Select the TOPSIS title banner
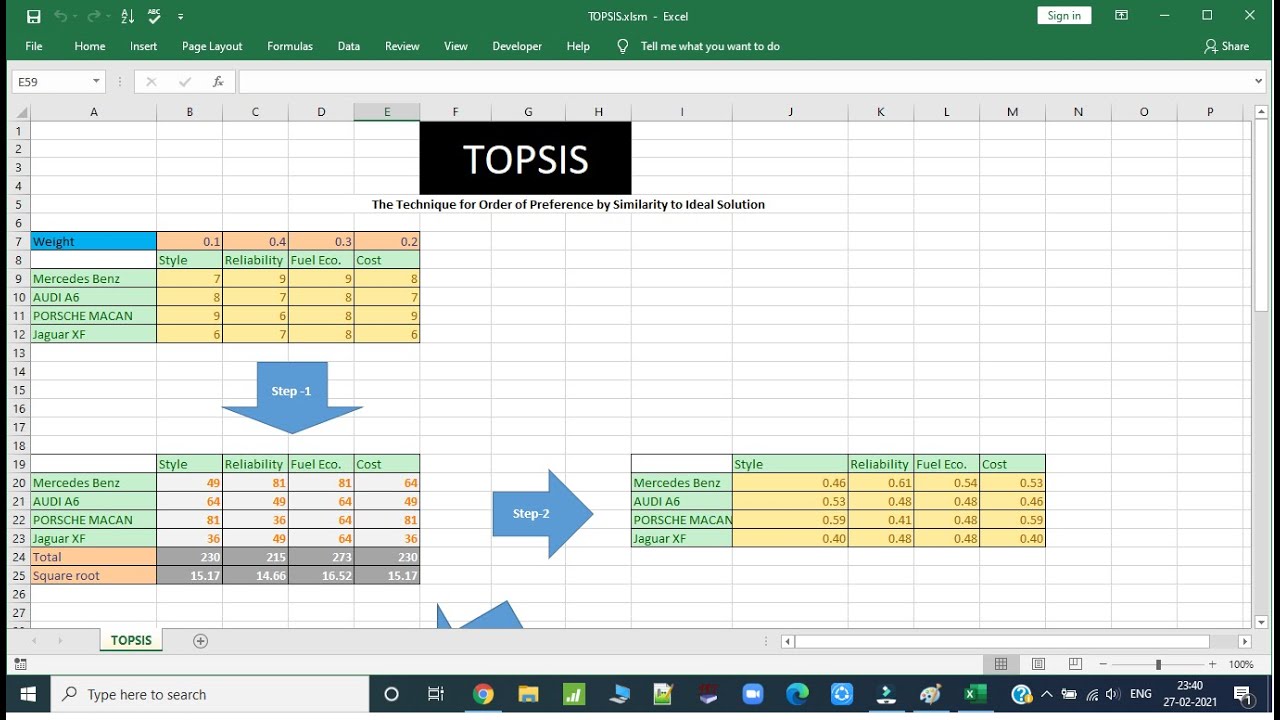1280x720 pixels. pos(525,158)
